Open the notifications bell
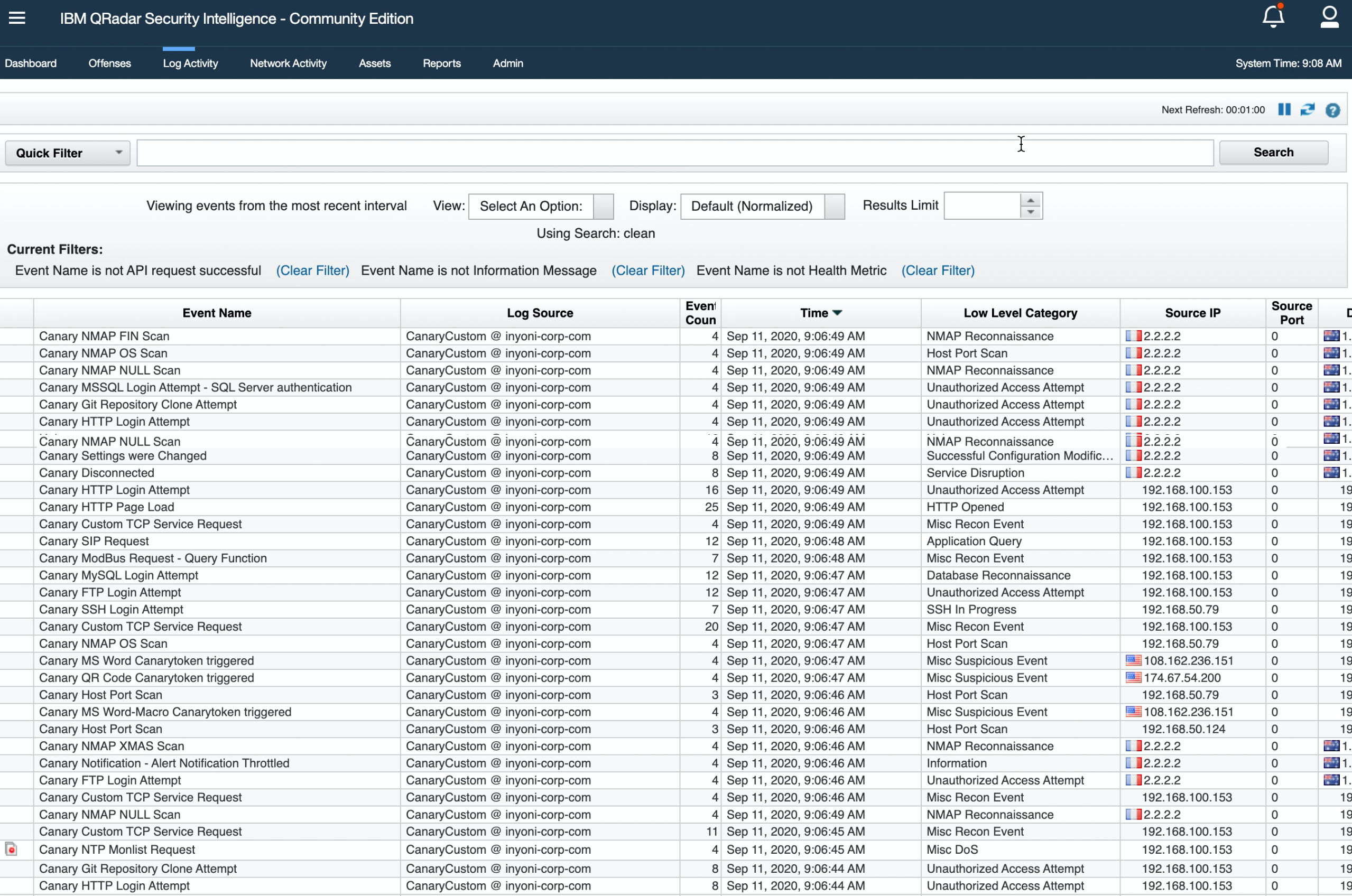This screenshot has width=1352, height=896. (1273, 16)
